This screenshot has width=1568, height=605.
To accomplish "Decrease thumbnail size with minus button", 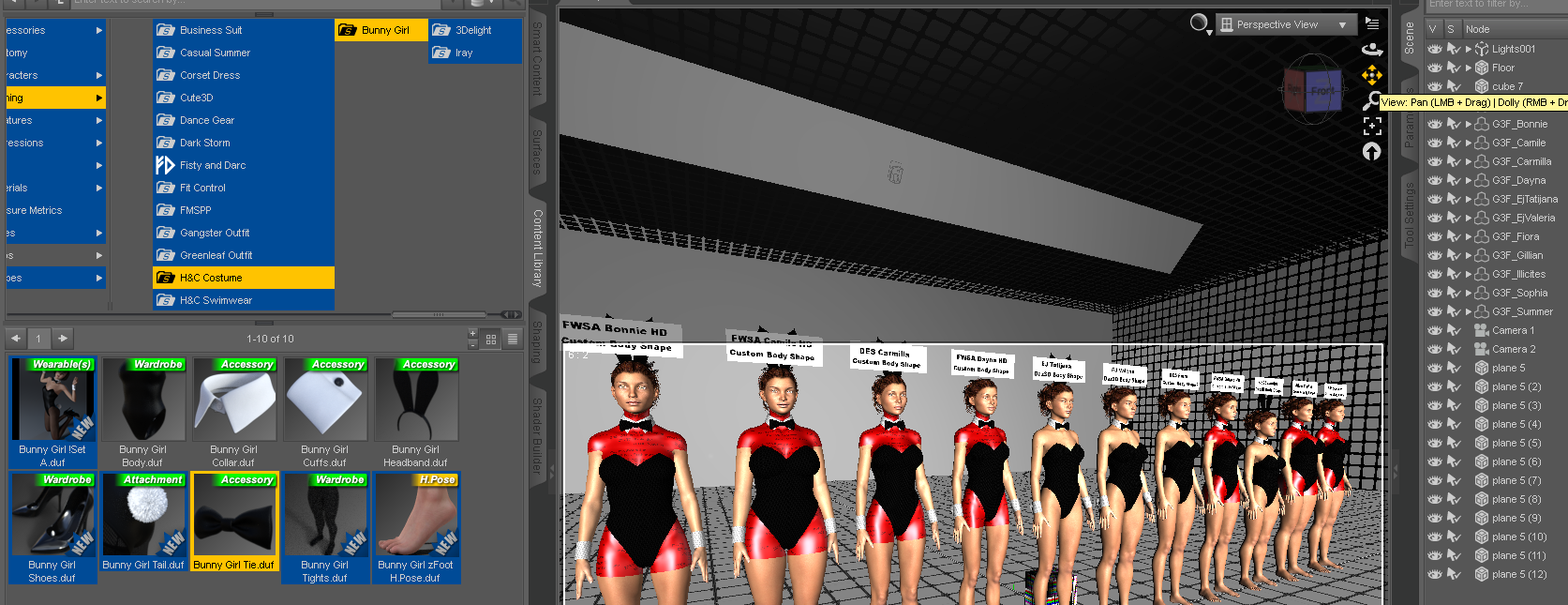I will tap(472, 344).
